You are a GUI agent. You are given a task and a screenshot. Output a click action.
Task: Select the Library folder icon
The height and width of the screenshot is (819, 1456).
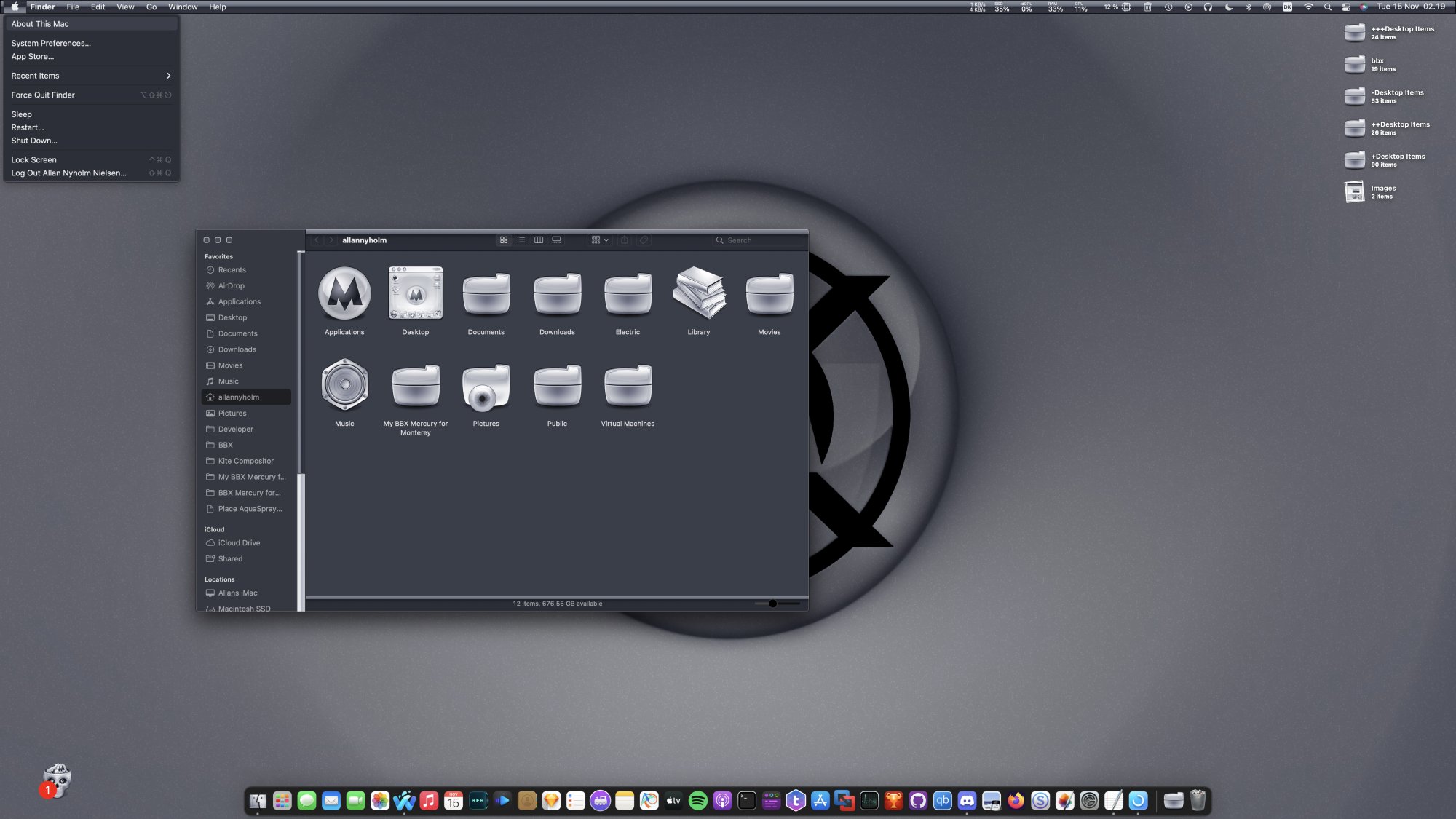[x=698, y=294]
